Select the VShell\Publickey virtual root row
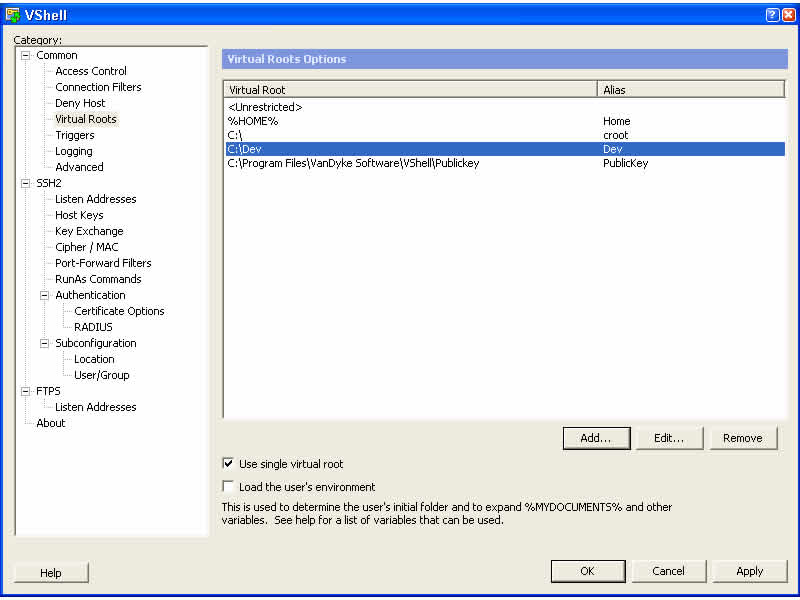The height and width of the screenshot is (600, 800). (x=505, y=163)
